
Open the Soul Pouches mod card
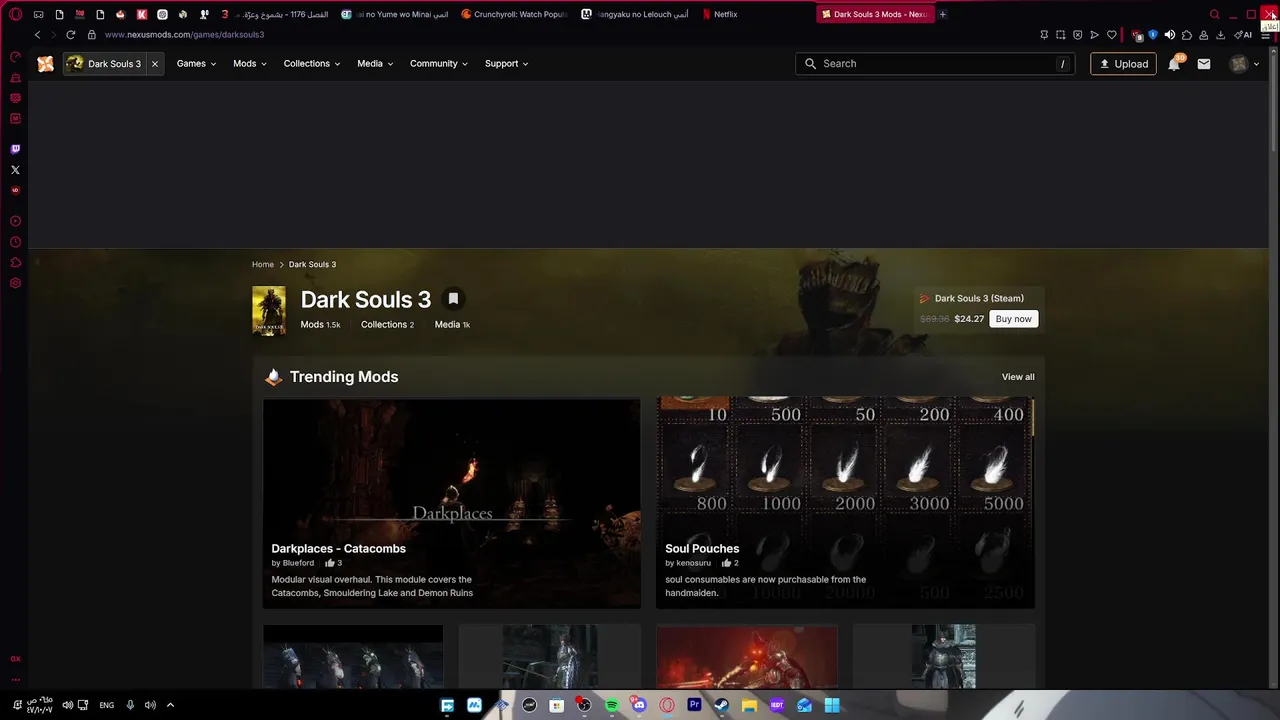tap(845, 503)
